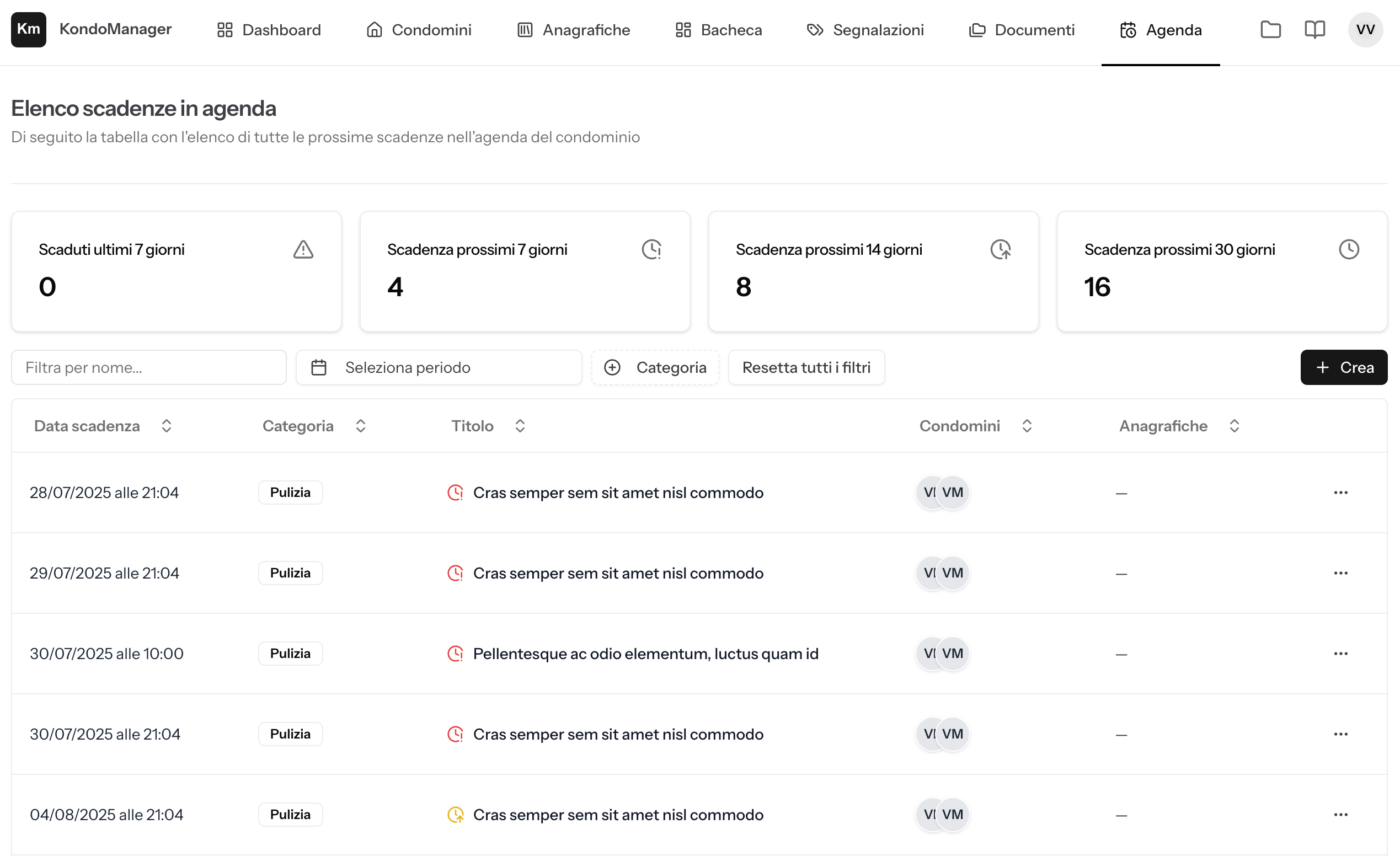Open Seleziona periodo date picker
Screen dimensions: 1400x856
point(439,367)
